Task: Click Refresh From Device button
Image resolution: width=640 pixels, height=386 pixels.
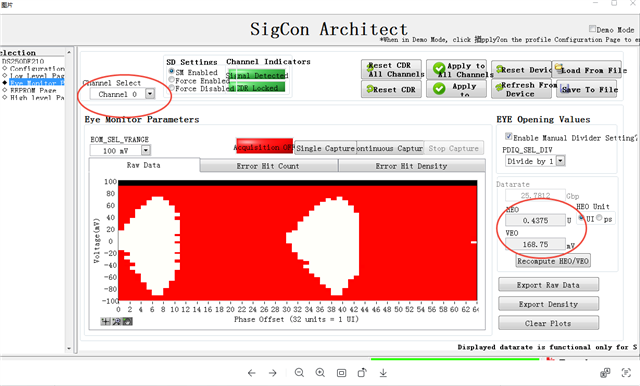Action: (x=523, y=89)
